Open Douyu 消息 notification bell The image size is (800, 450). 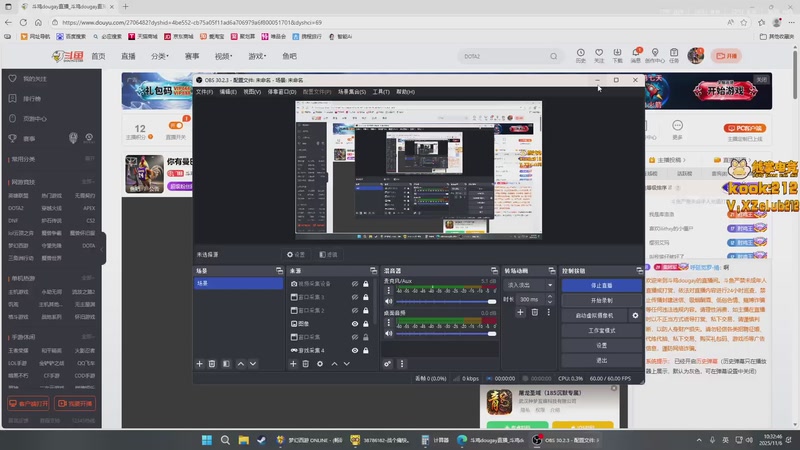[x=636, y=55]
